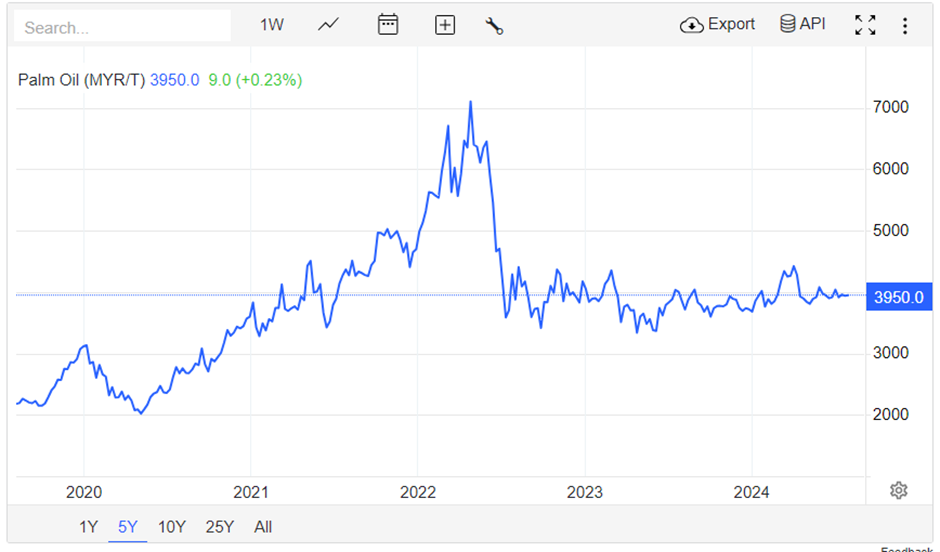Click the 5000 y-axis label
Viewport: 940px width, 552px height.
tap(891, 231)
